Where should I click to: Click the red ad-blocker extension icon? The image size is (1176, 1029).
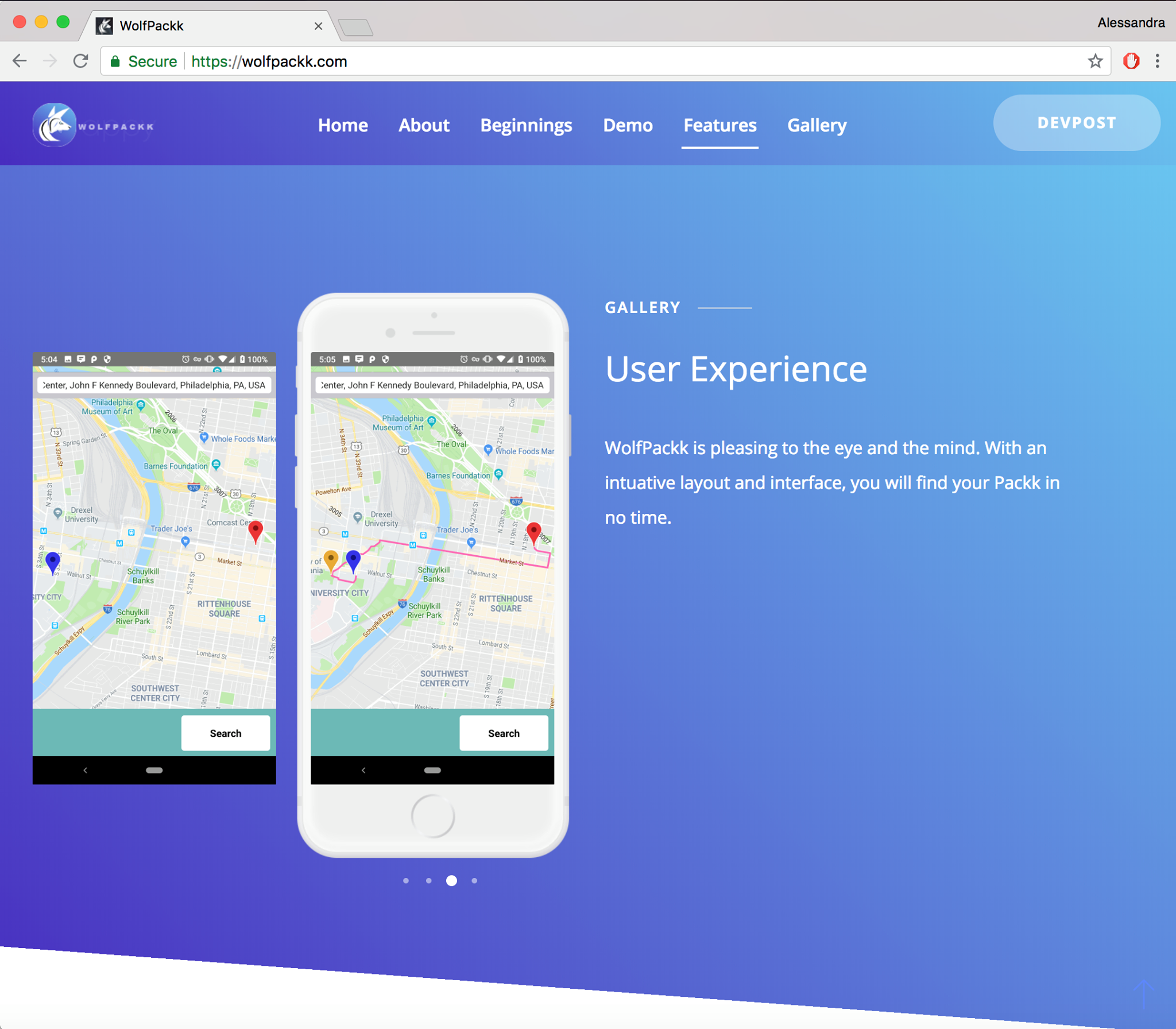pos(1131,61)
